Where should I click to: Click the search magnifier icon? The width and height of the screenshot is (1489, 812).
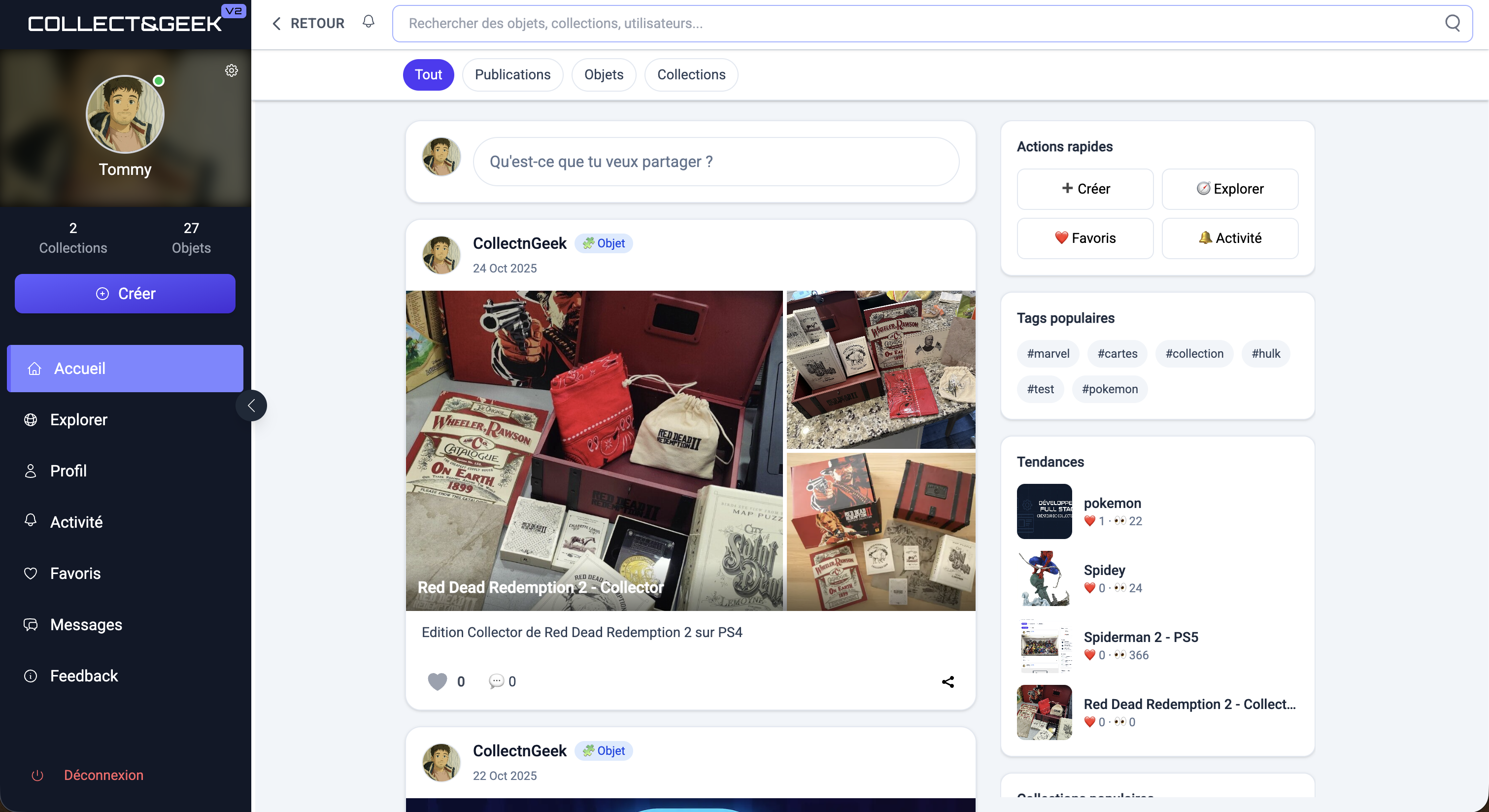1452,23
